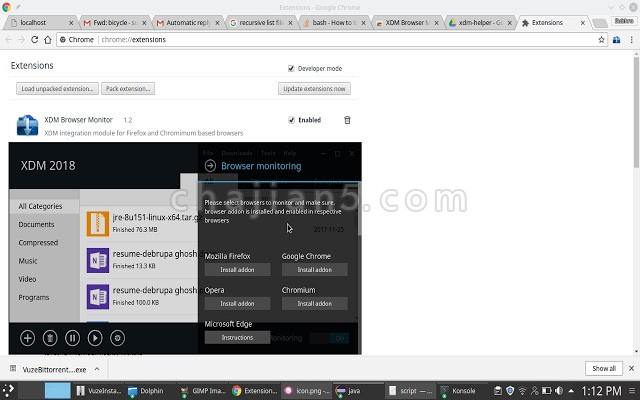Switch to Dolphin in the taskbar
Viewport: 640px width, 400px height.
coord(145,391)
